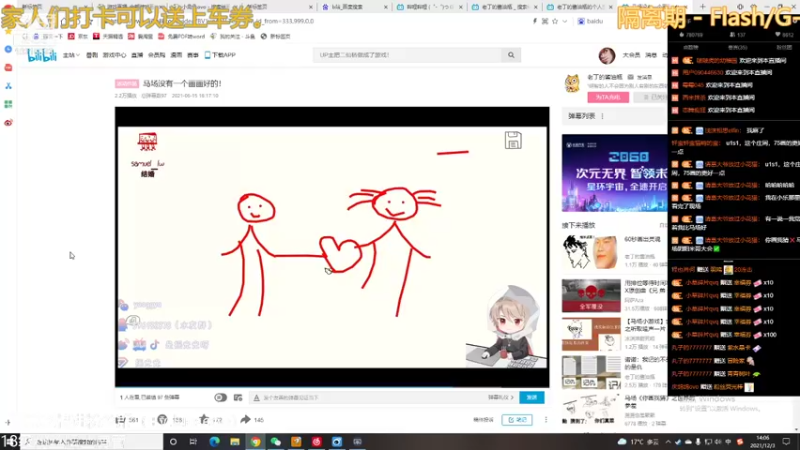Open WeChat from the taskbar
Viewport: 800px width, 450px height.
276,442
